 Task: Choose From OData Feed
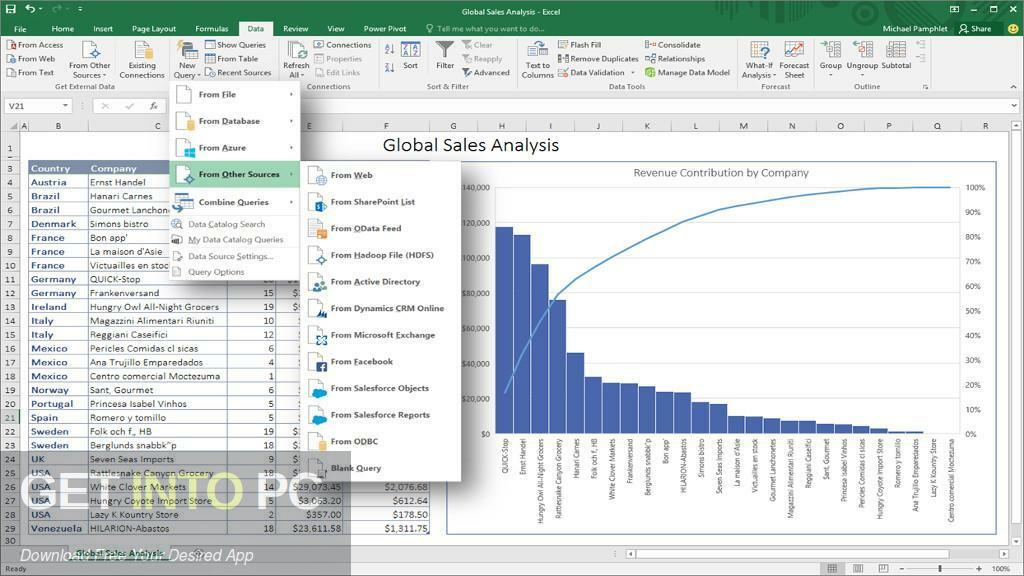[x=382, y=229]
